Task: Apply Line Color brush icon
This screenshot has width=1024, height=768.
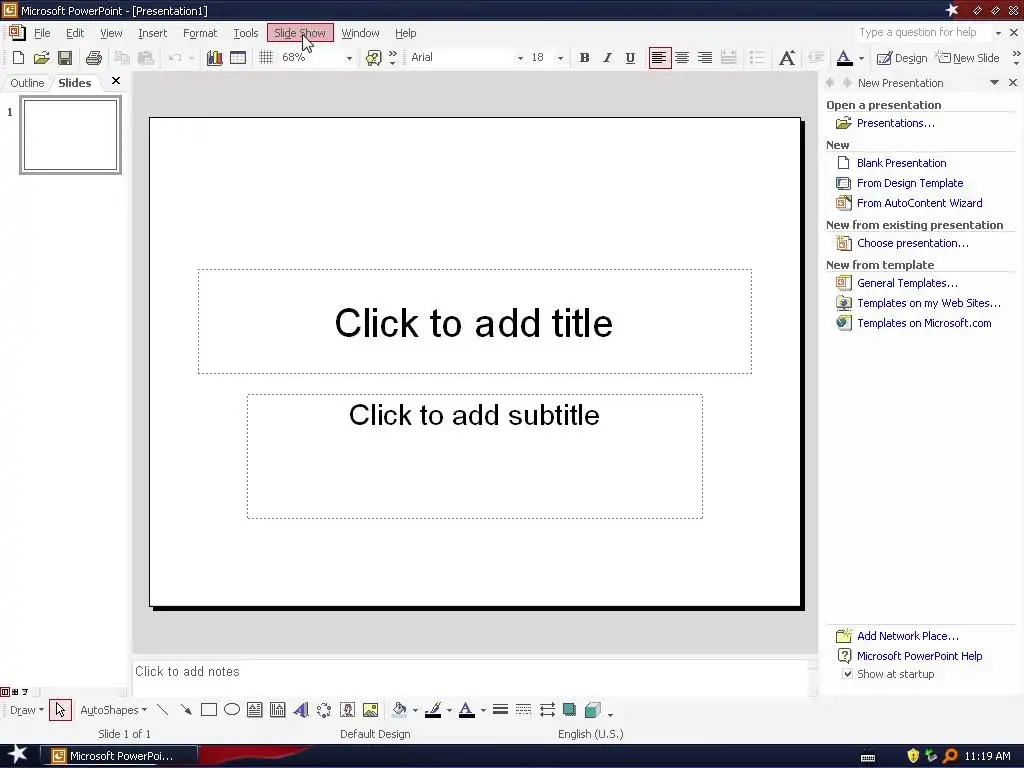Action: tap(432, 711)
